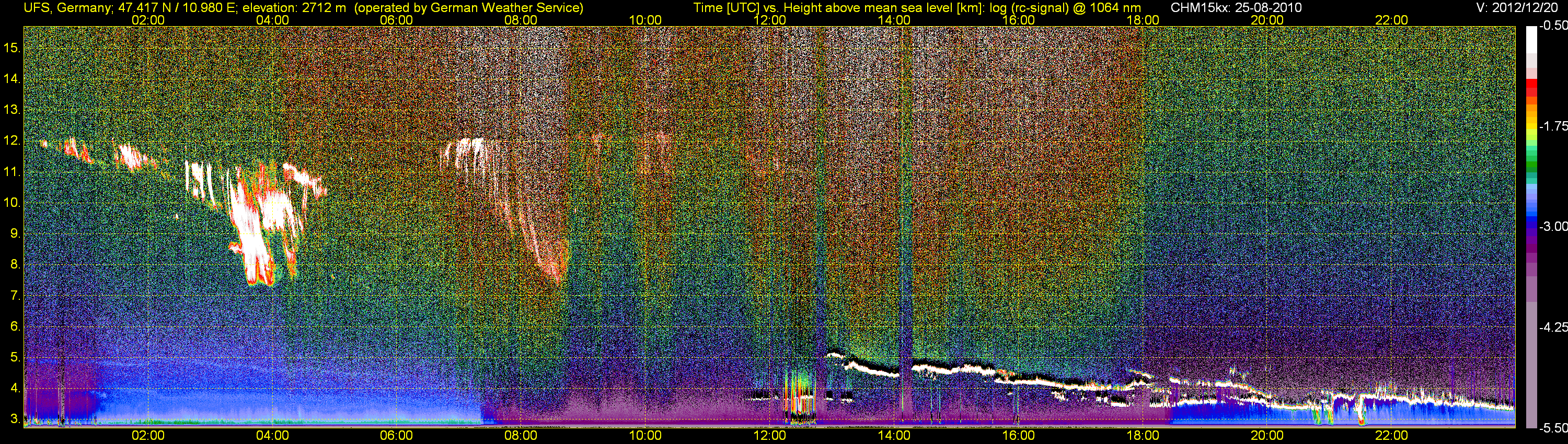
Task: Click the 10:00 label on the bottom time axis
Action: point(645,436)
